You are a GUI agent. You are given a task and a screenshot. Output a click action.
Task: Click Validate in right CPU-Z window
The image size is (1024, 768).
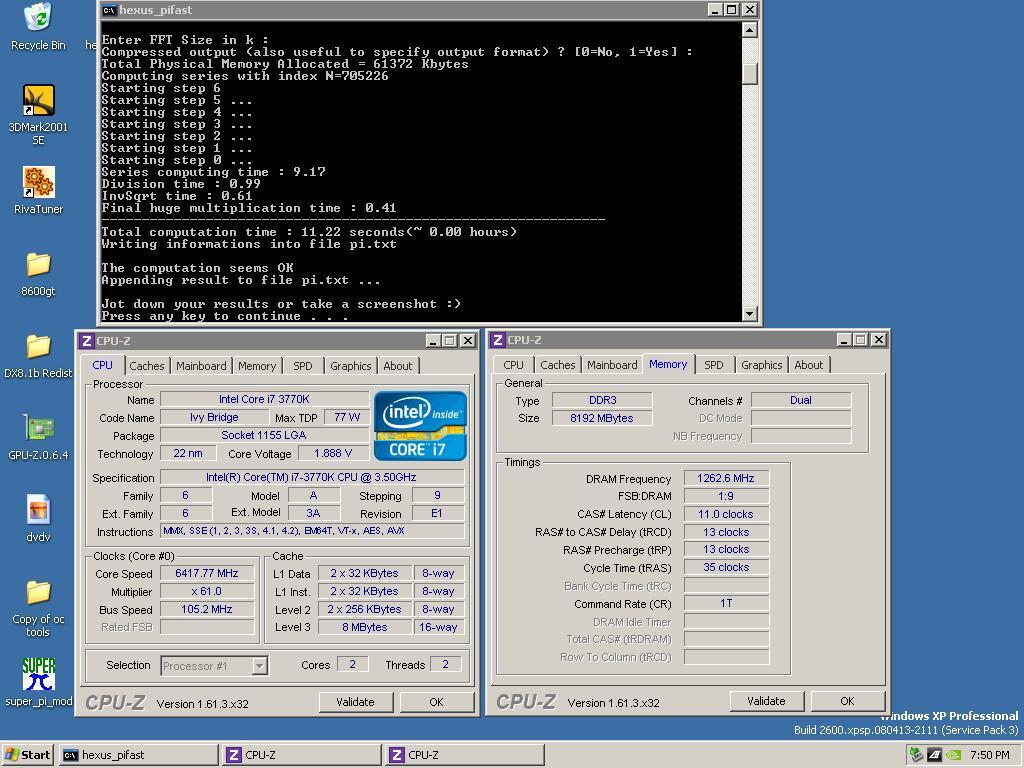(x=766, y=701)
